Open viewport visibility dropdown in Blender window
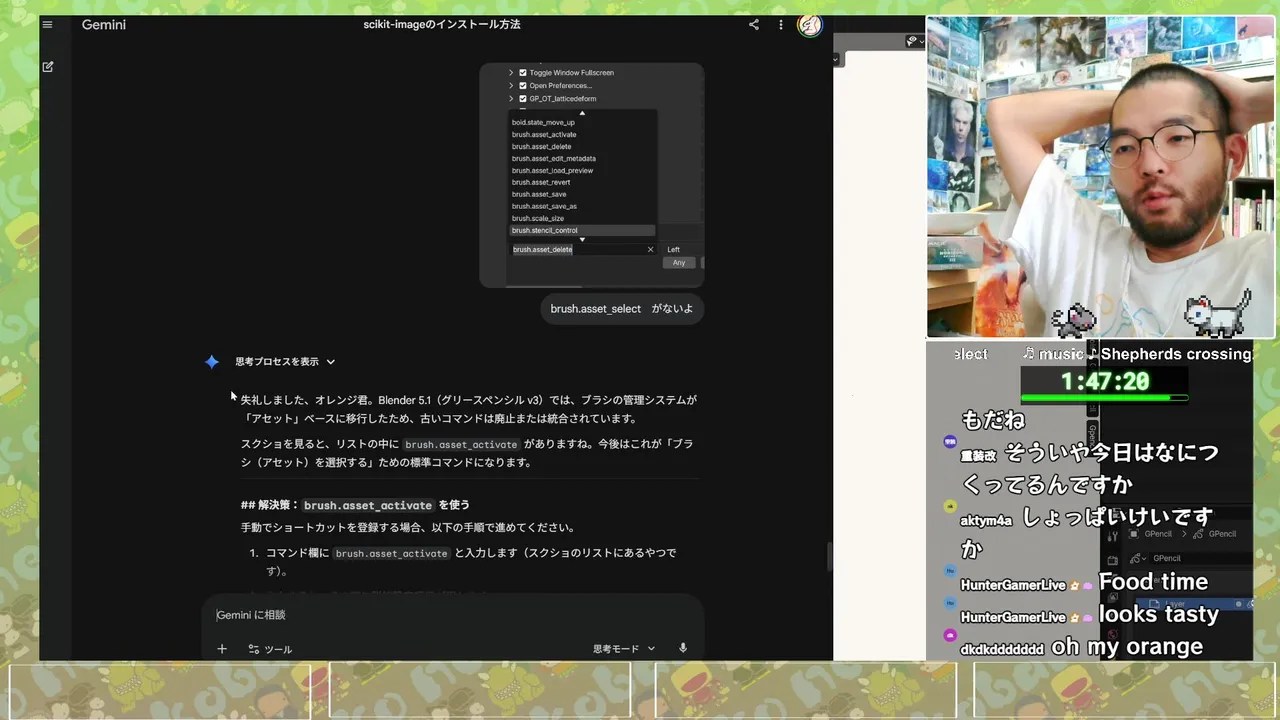The height and width of the screenshot is (720, 1280). pyautogui.click(x=915, y=41)
